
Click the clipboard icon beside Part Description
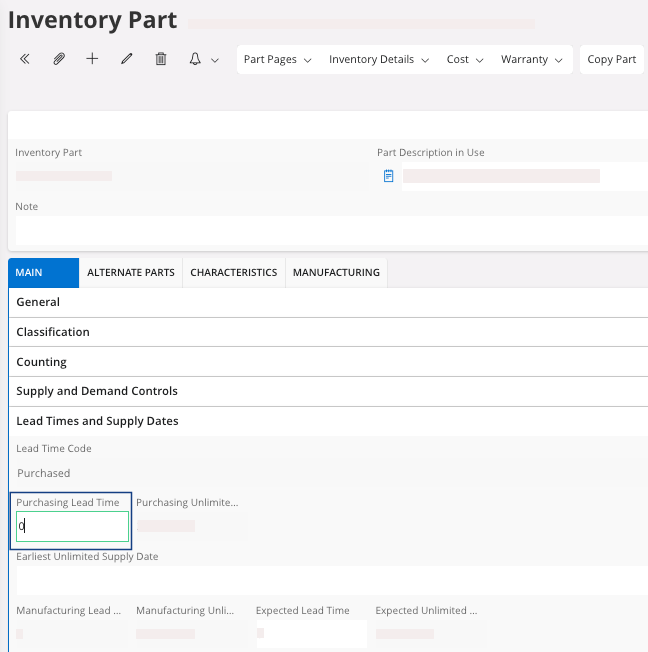388,176
